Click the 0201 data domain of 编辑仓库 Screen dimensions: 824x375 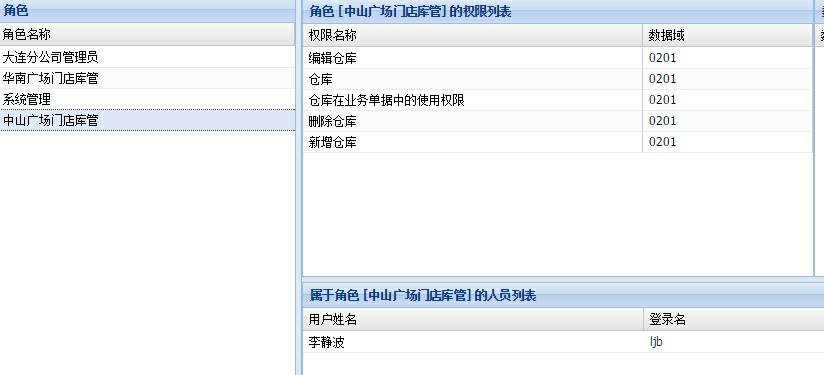(662, 58)
